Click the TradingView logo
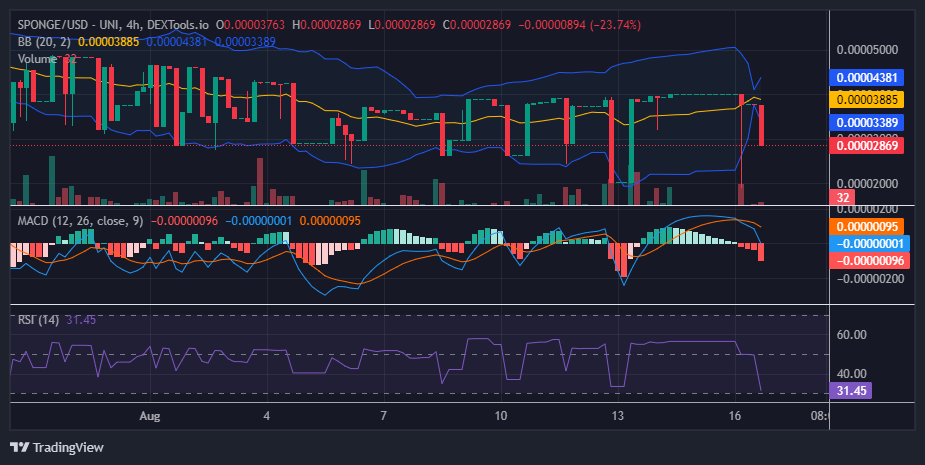 click(57, 447)
